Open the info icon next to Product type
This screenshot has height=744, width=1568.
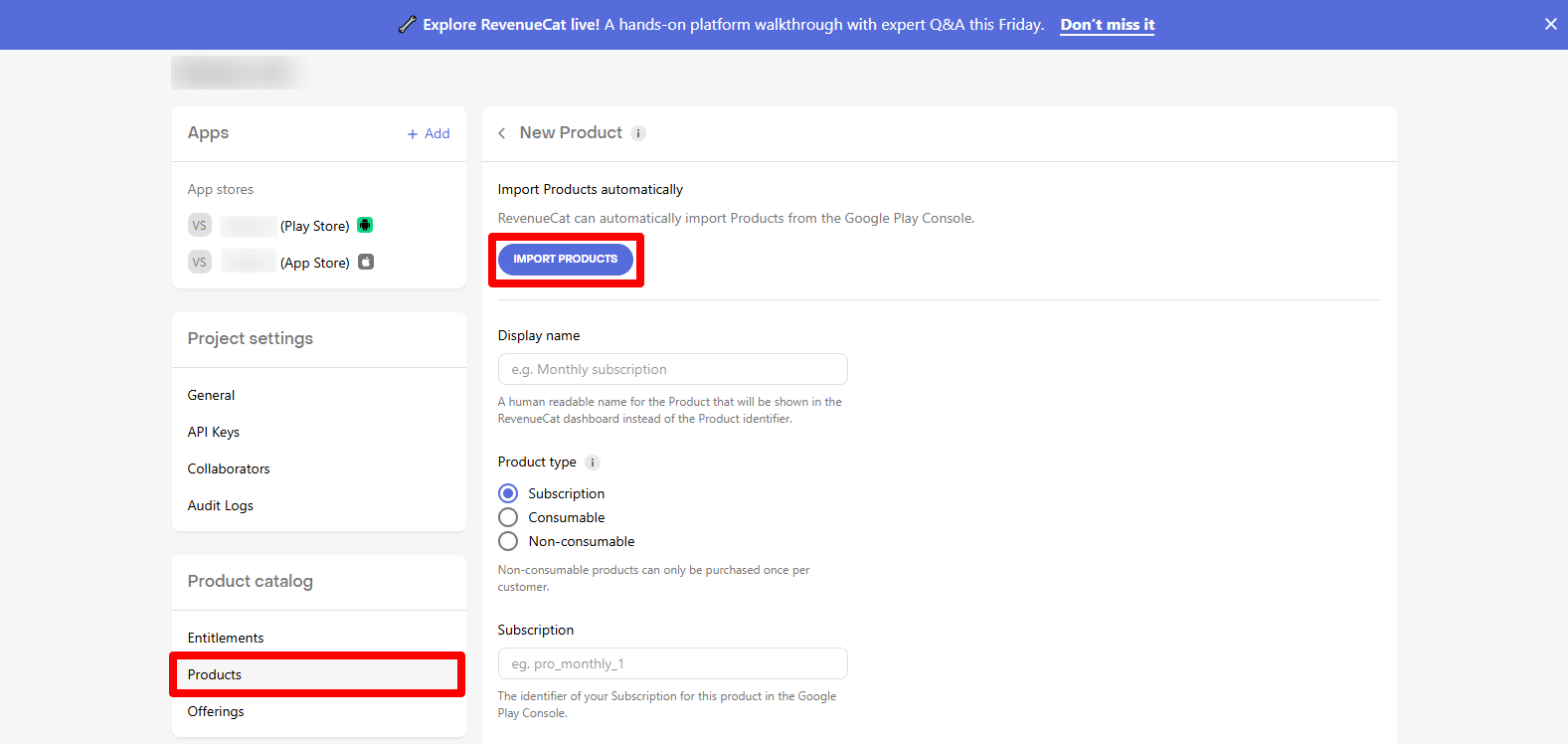coord(593,463)
